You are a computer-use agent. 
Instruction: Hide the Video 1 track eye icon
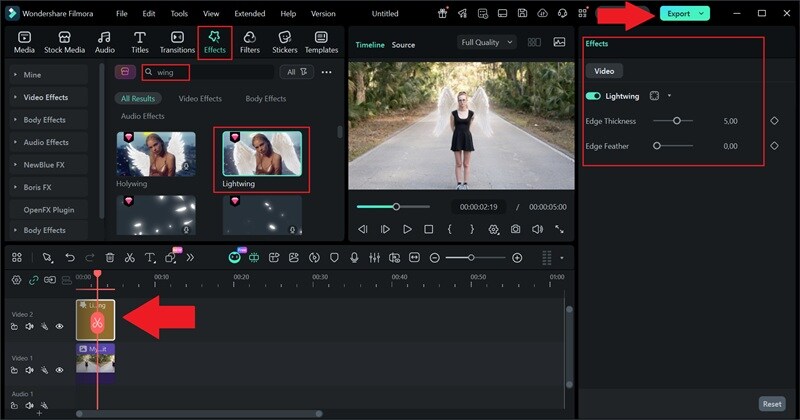(x=59, y=370)
